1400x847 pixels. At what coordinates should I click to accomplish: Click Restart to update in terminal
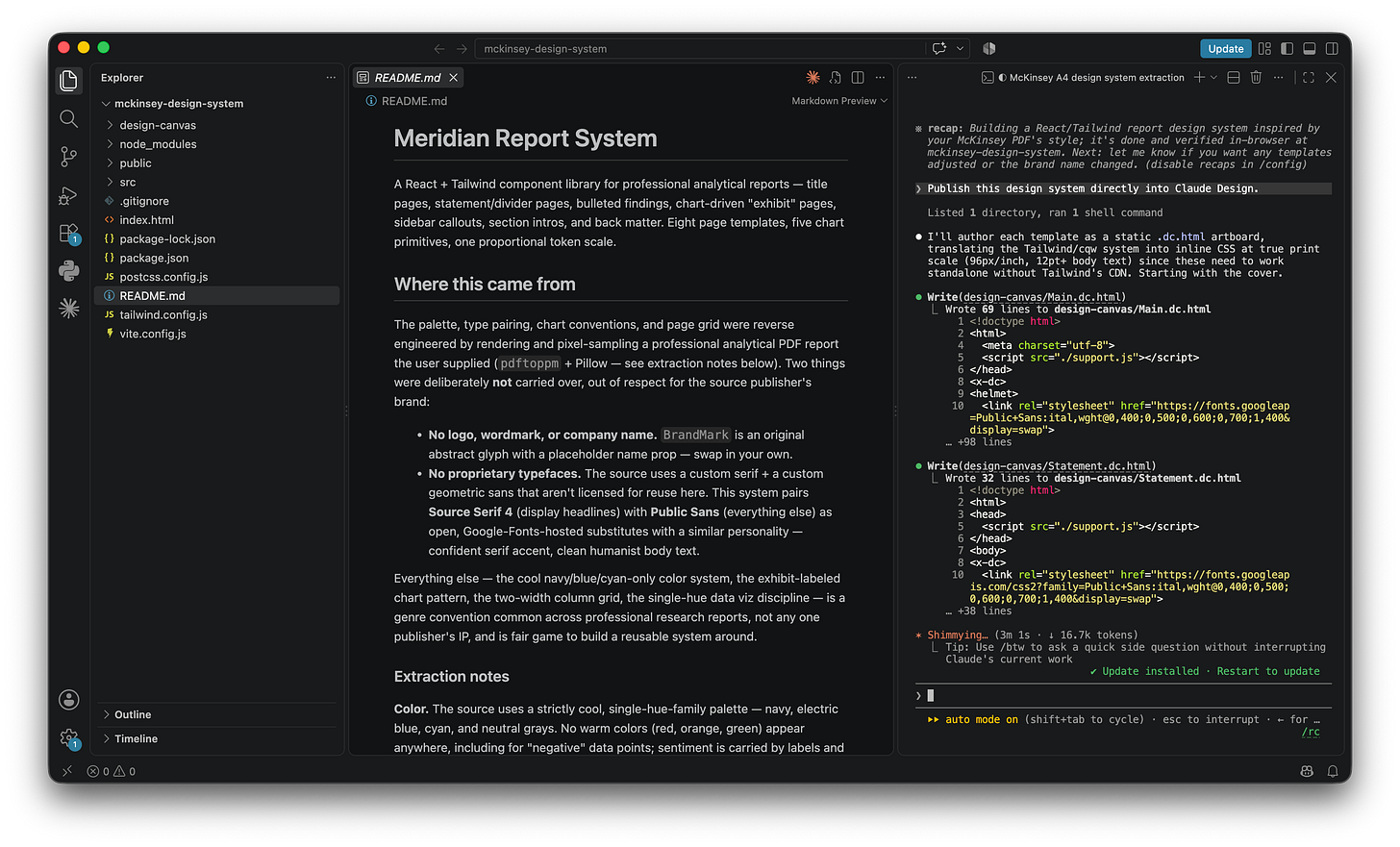(x=1268, y=671)
